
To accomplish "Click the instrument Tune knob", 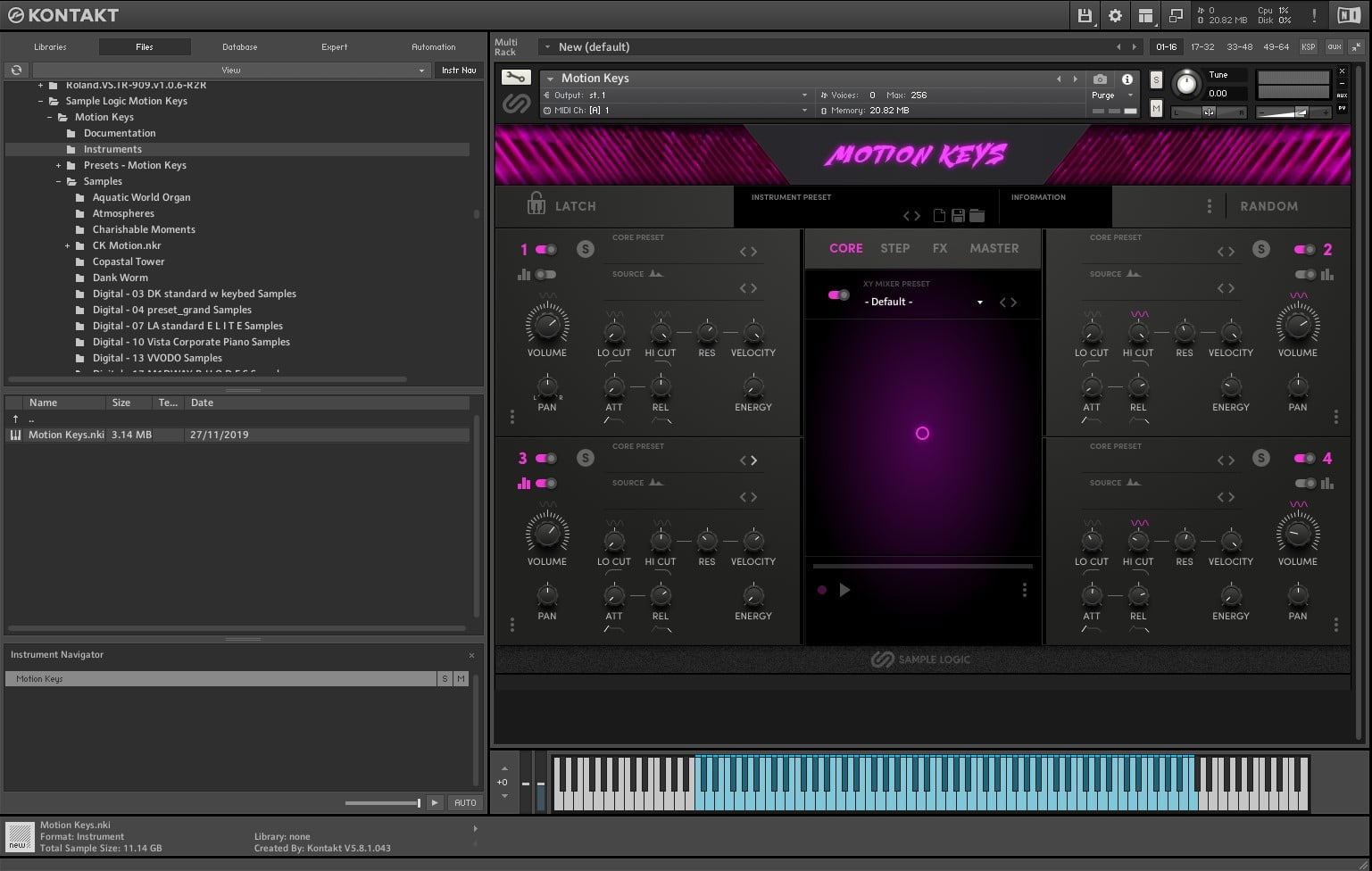I will coord(1185,84).
